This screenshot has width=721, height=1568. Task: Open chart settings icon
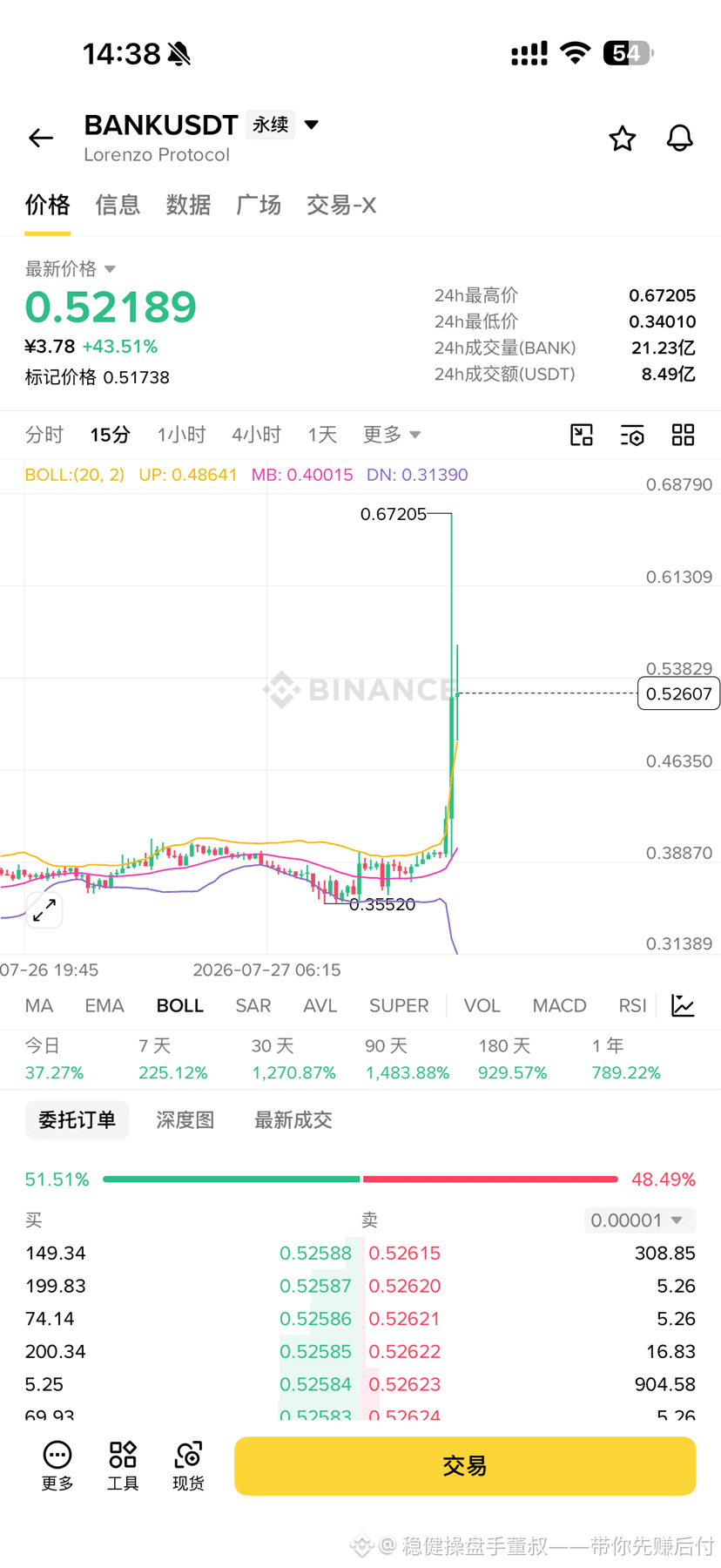[632, 435]
